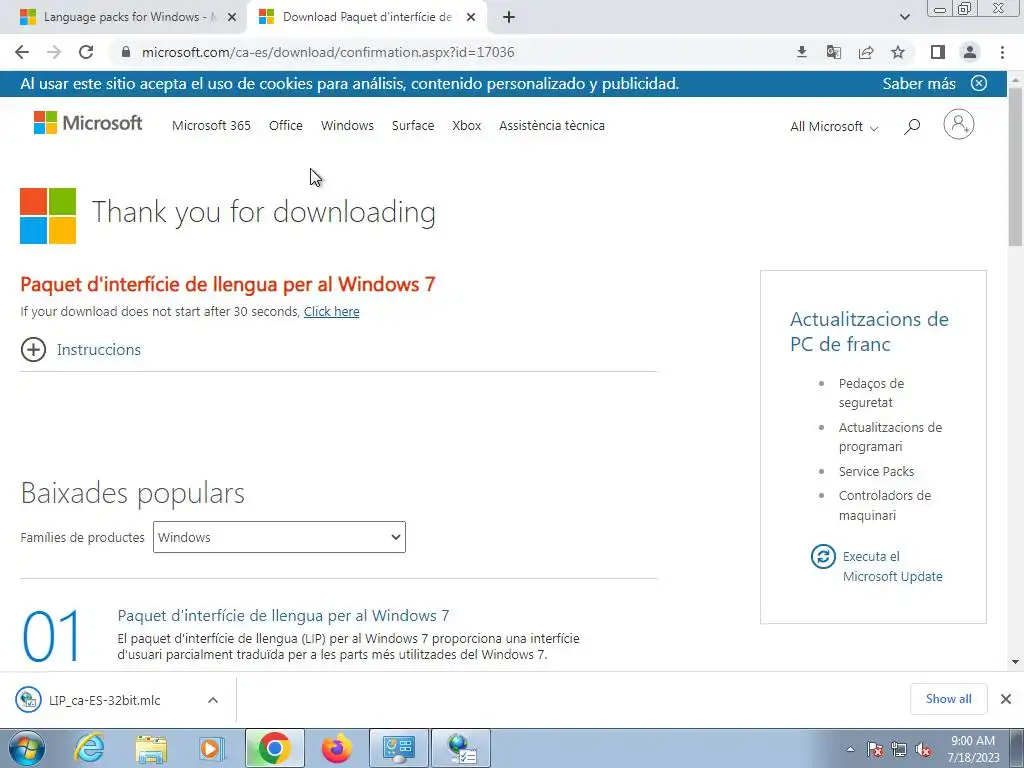Close the Language packs tab

[232, 18]
